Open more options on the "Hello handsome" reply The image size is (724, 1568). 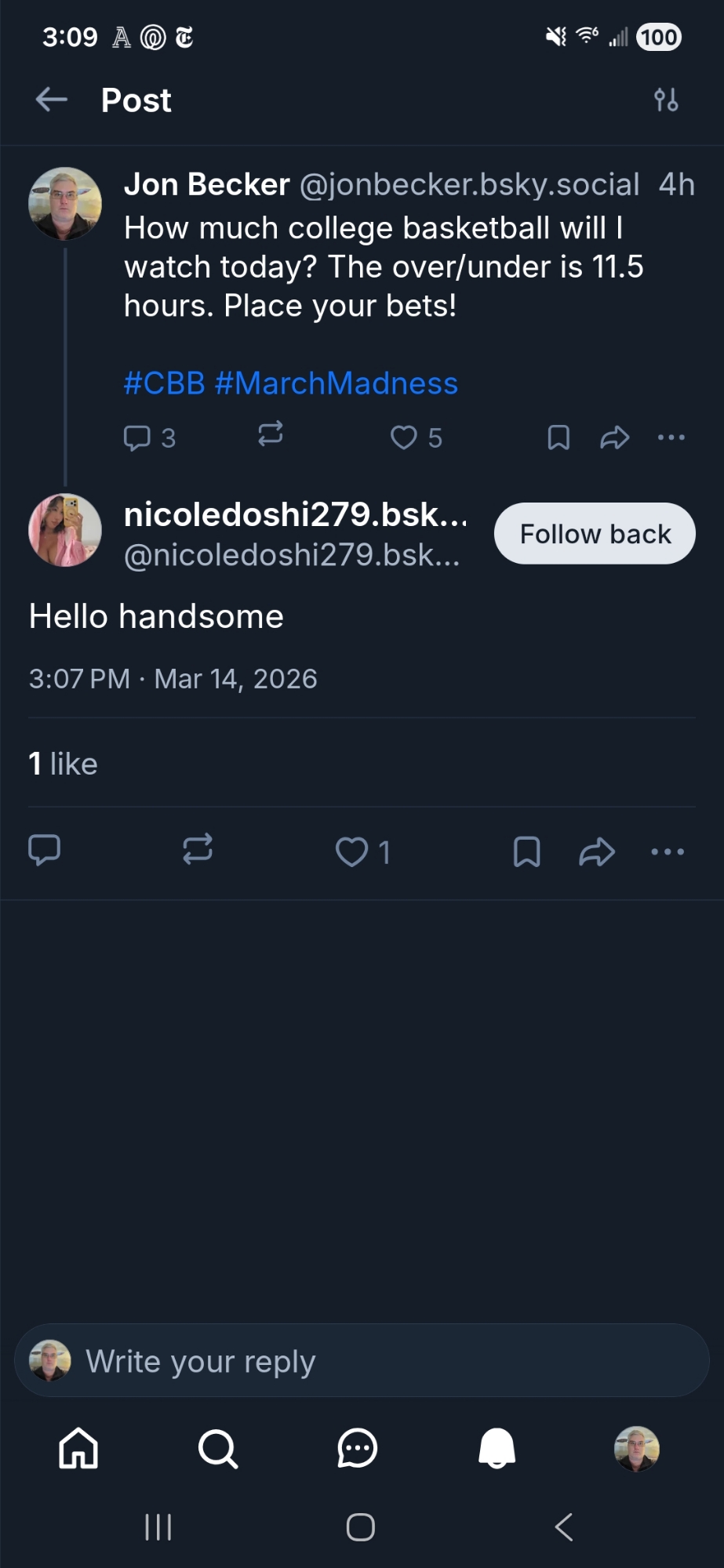pyautogui.click(x=668, y=851)
